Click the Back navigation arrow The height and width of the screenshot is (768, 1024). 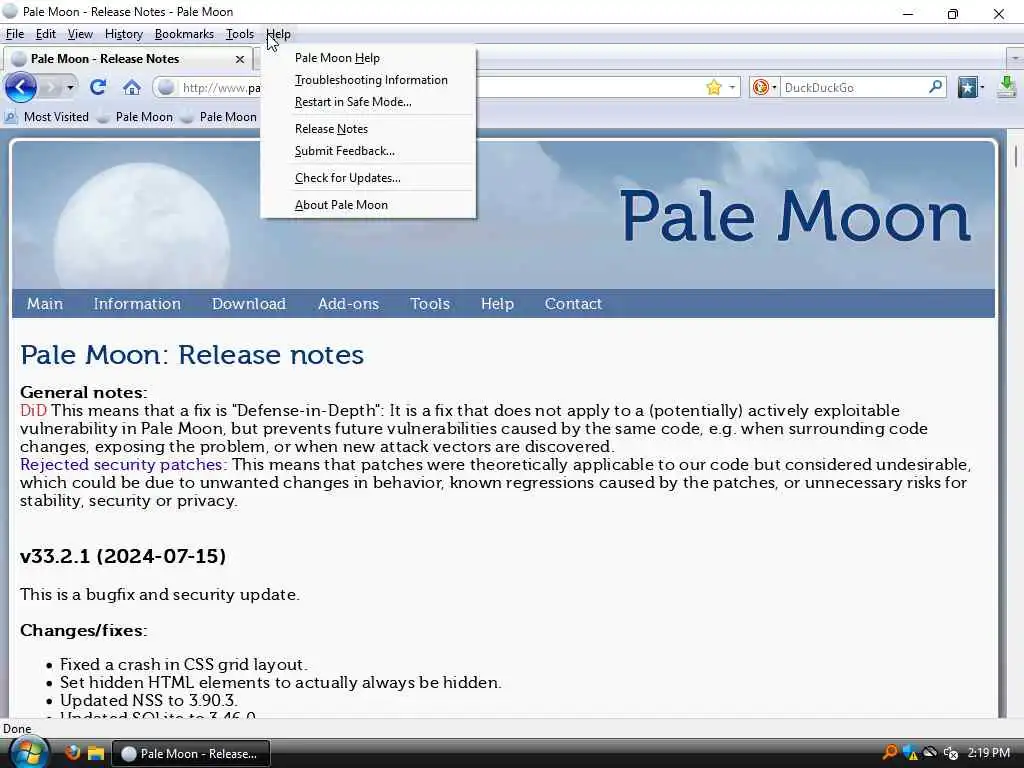click(x=20, y=87)
